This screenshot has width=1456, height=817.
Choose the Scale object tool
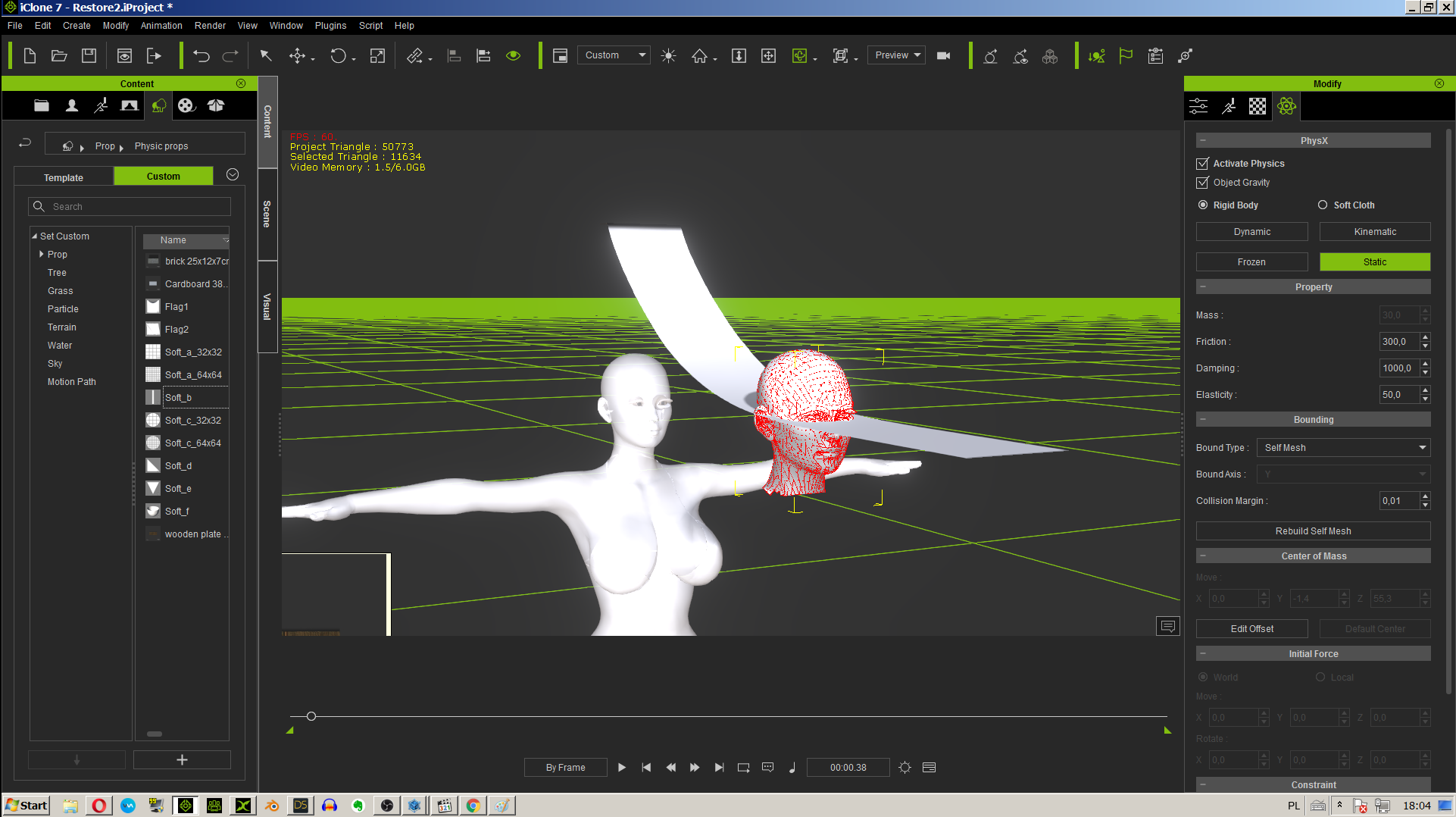coord(377,55)
